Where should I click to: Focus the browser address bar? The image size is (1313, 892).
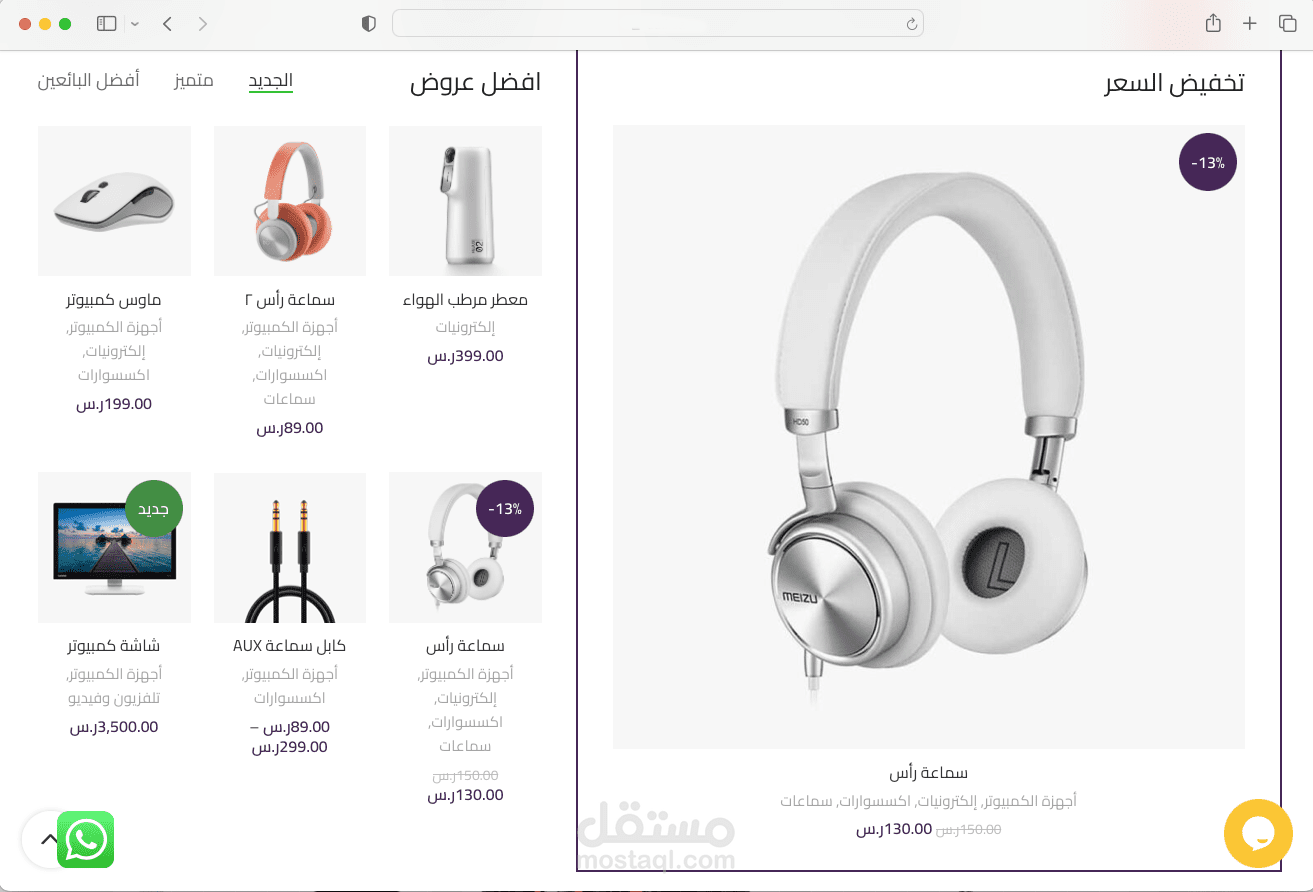pos(658,24)
